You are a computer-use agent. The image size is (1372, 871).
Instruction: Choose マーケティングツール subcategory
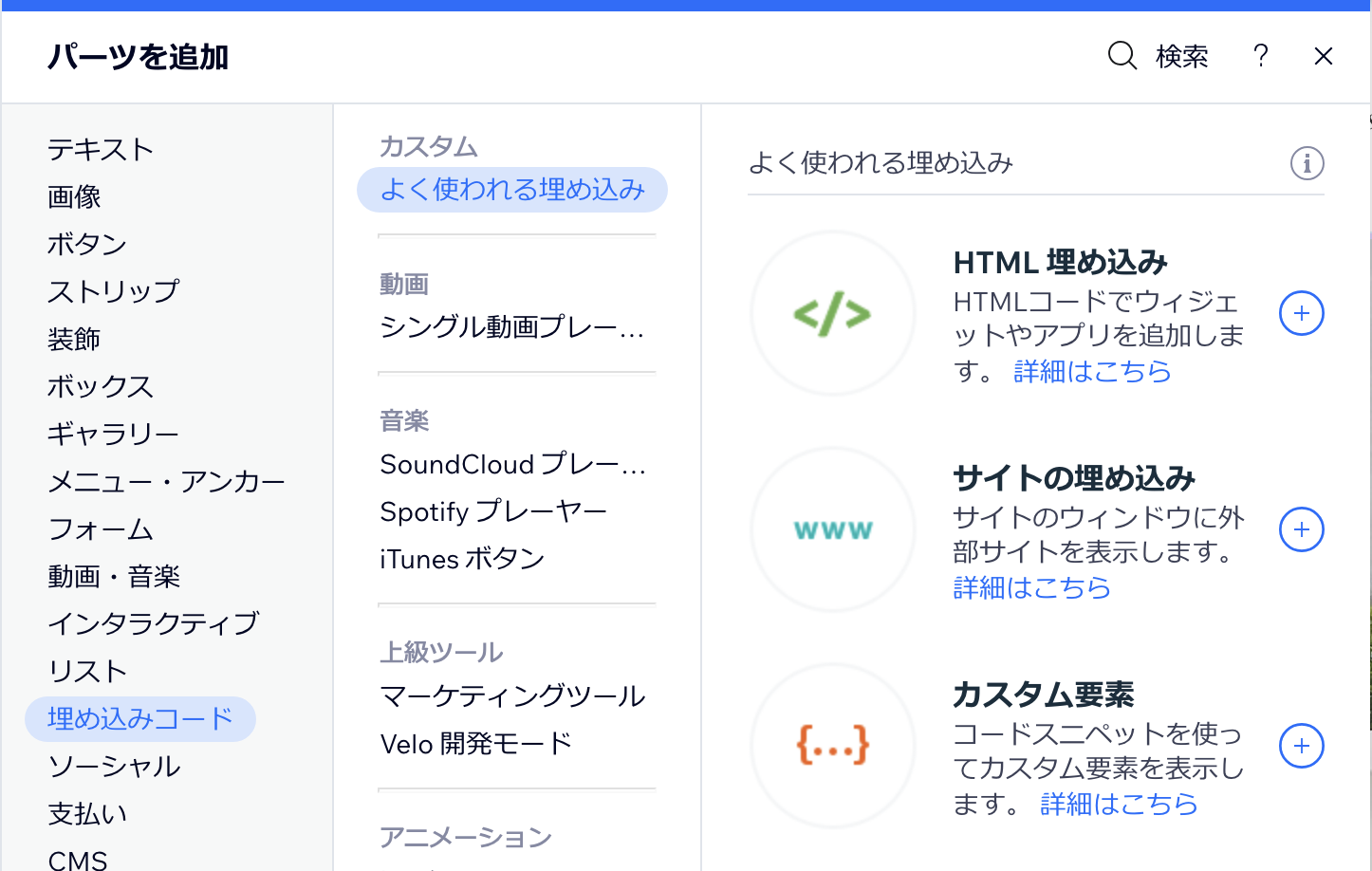512,696
